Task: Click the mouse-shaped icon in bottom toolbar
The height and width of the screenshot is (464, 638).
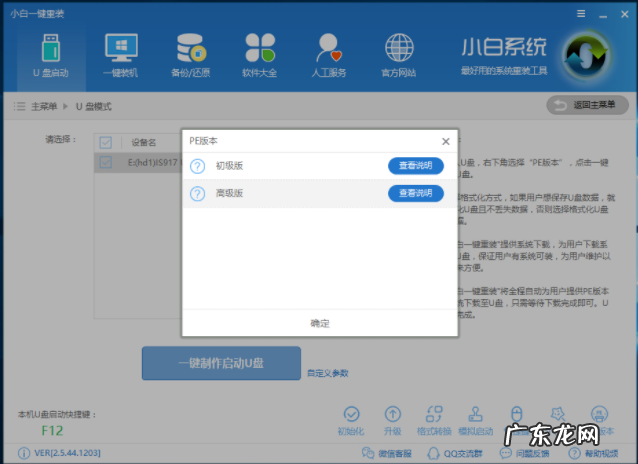Action: tap(516, 414)
